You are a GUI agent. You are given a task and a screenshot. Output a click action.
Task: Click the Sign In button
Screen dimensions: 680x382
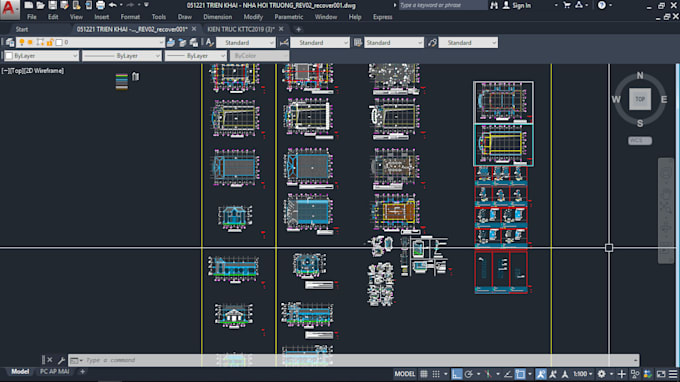click(517, 5)
